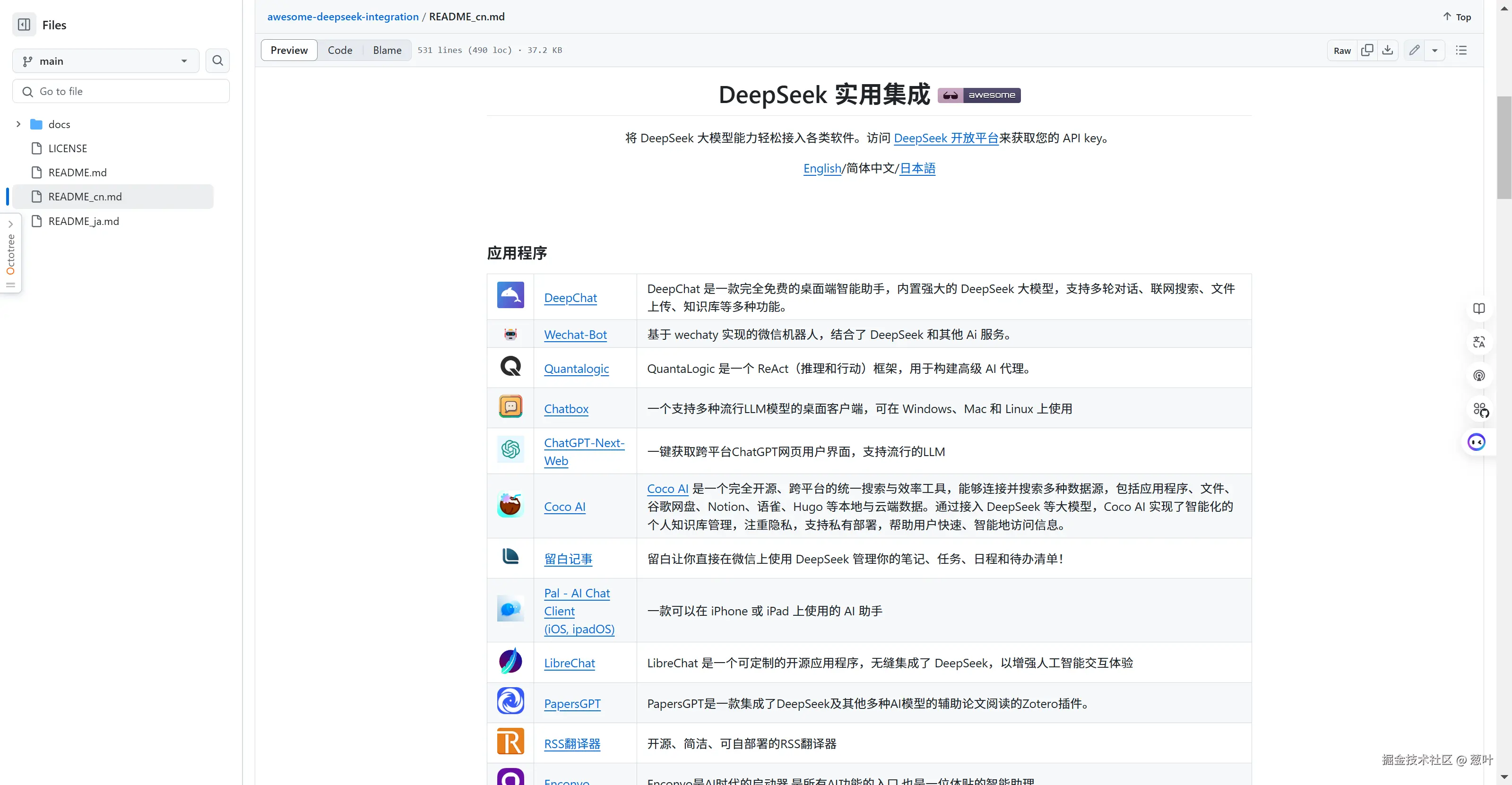
Task: Click the book icon in right sidebar
Action: pyautogui.click(x=1478, y=309)
